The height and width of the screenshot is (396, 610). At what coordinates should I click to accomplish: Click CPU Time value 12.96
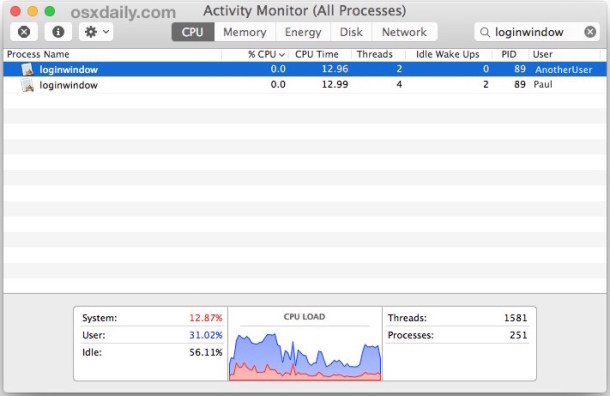[x=335, y=69]
